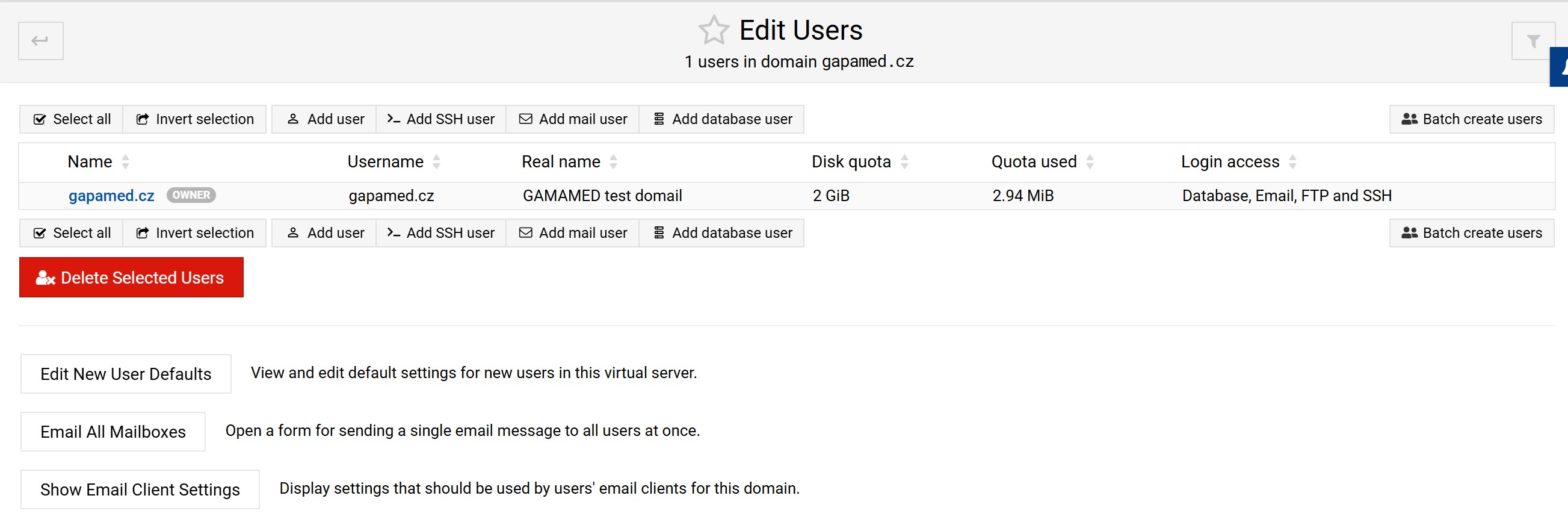Viewport: 1568px width, 525px height.
Task: Open gapamed.cz user link
Action: coord(111,196)
